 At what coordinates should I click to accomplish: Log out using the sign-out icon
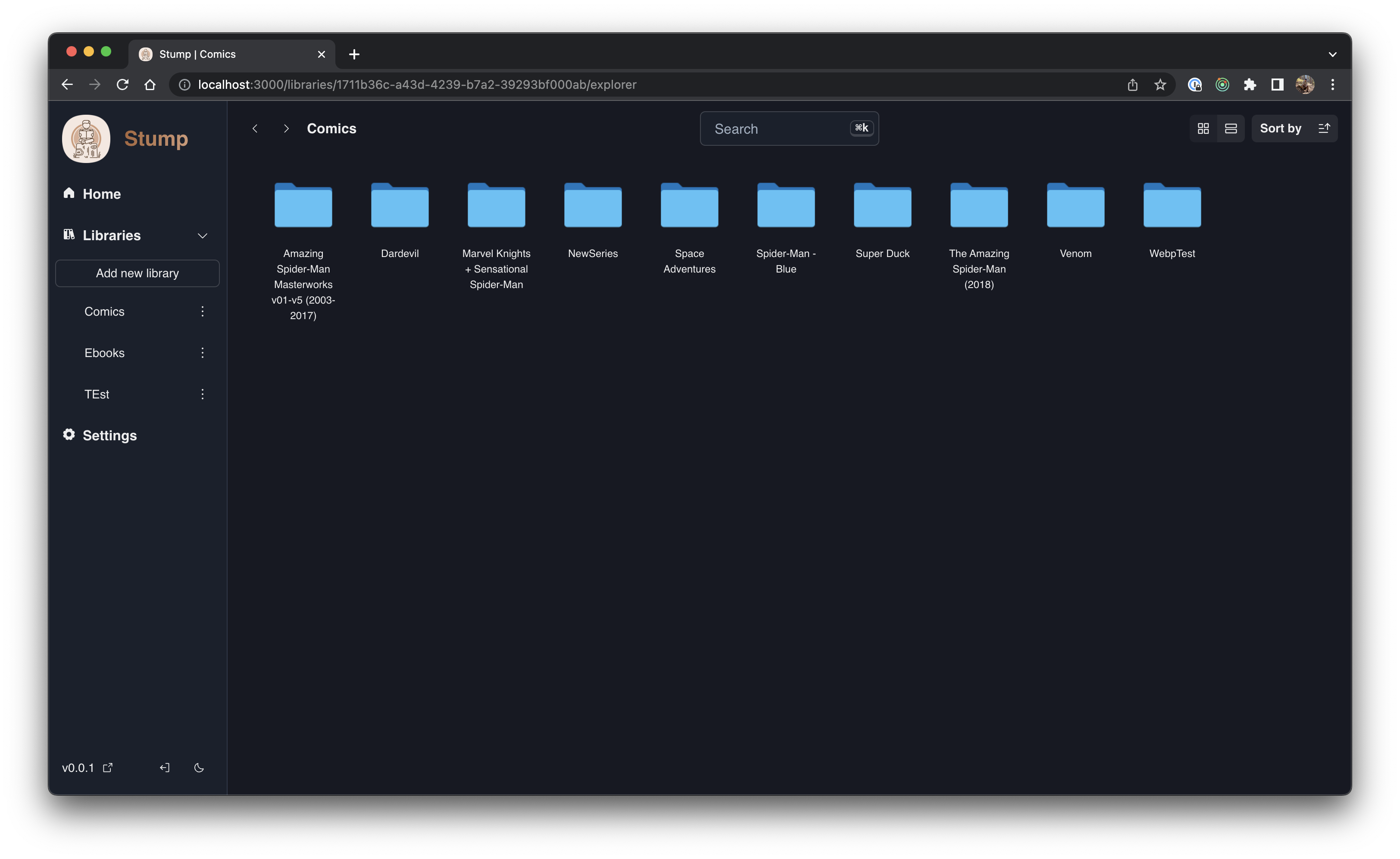(164, 768)
